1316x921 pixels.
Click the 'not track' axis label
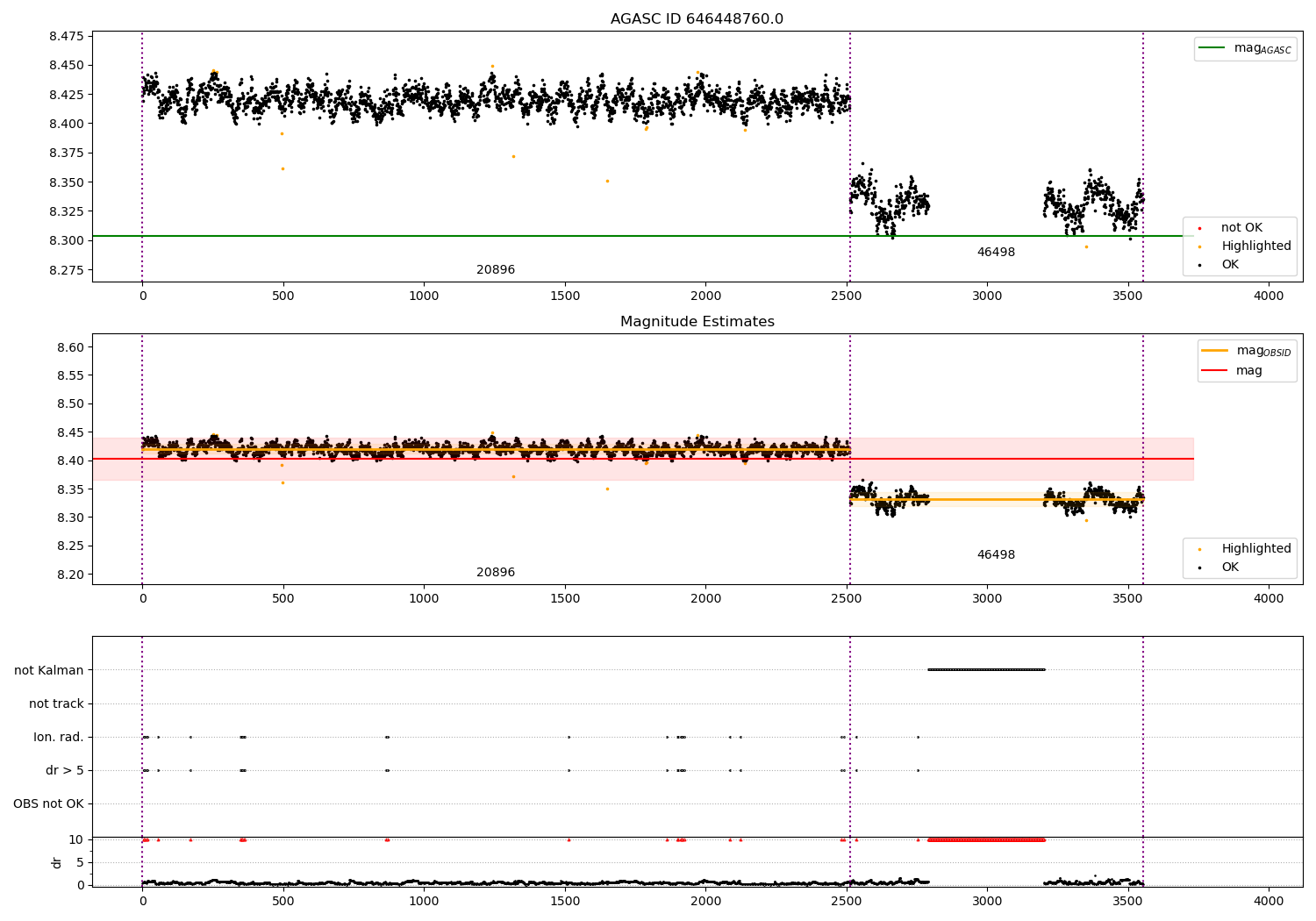[56, 703]
